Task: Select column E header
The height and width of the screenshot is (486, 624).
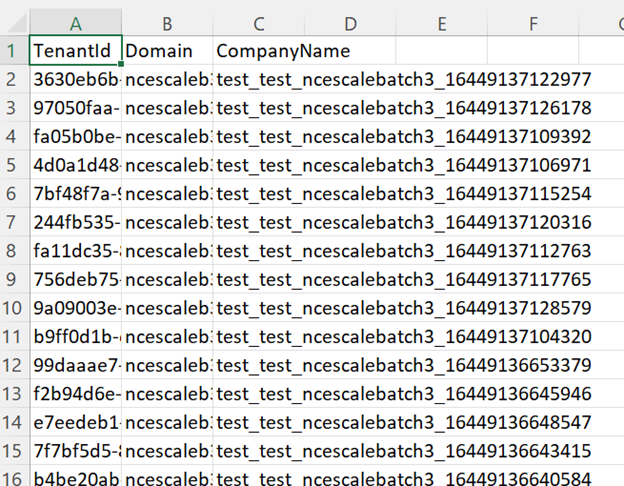Action: click(441, 22)
